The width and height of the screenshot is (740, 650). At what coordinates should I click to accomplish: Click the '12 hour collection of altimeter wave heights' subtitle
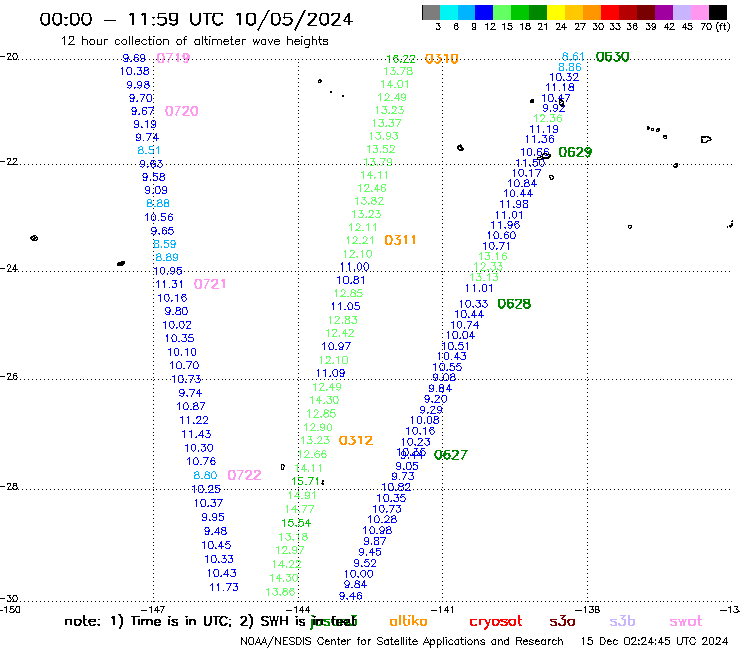point(194,41)
